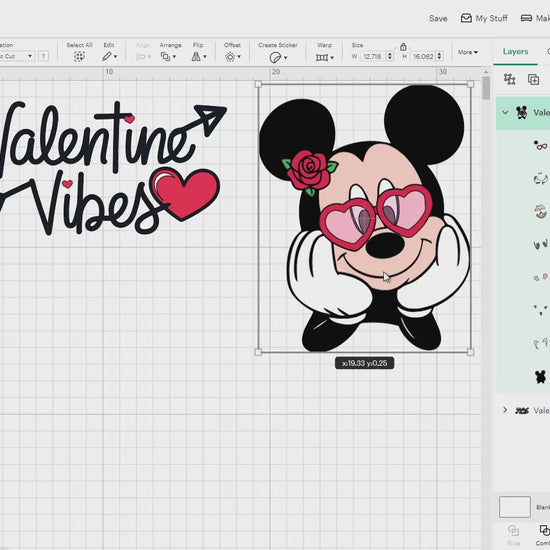Click the Duplicate layer icon
Viewport: 550px width, 550px height.
[533, 79]
